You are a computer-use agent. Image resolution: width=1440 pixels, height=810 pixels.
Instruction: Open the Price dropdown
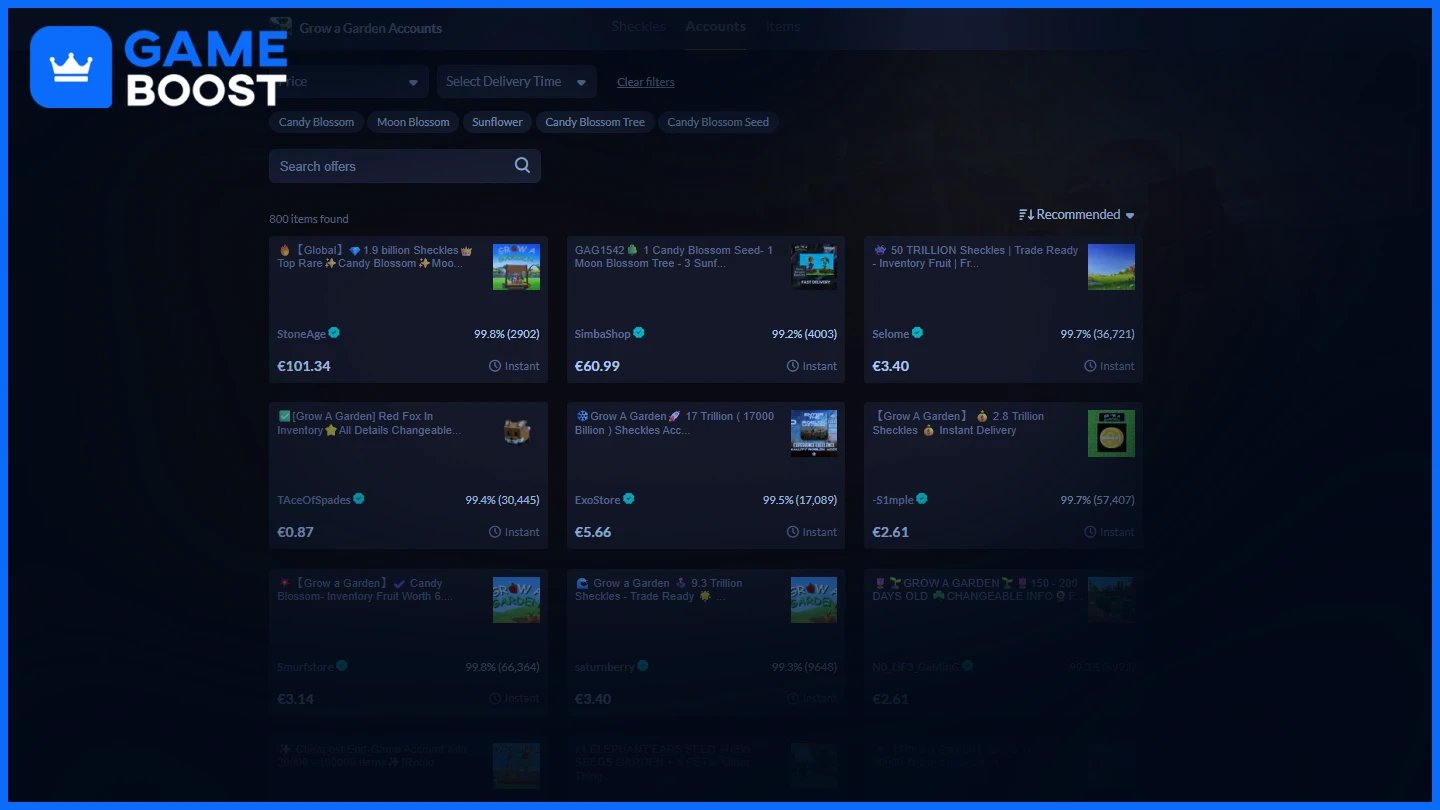pos(349,82)
